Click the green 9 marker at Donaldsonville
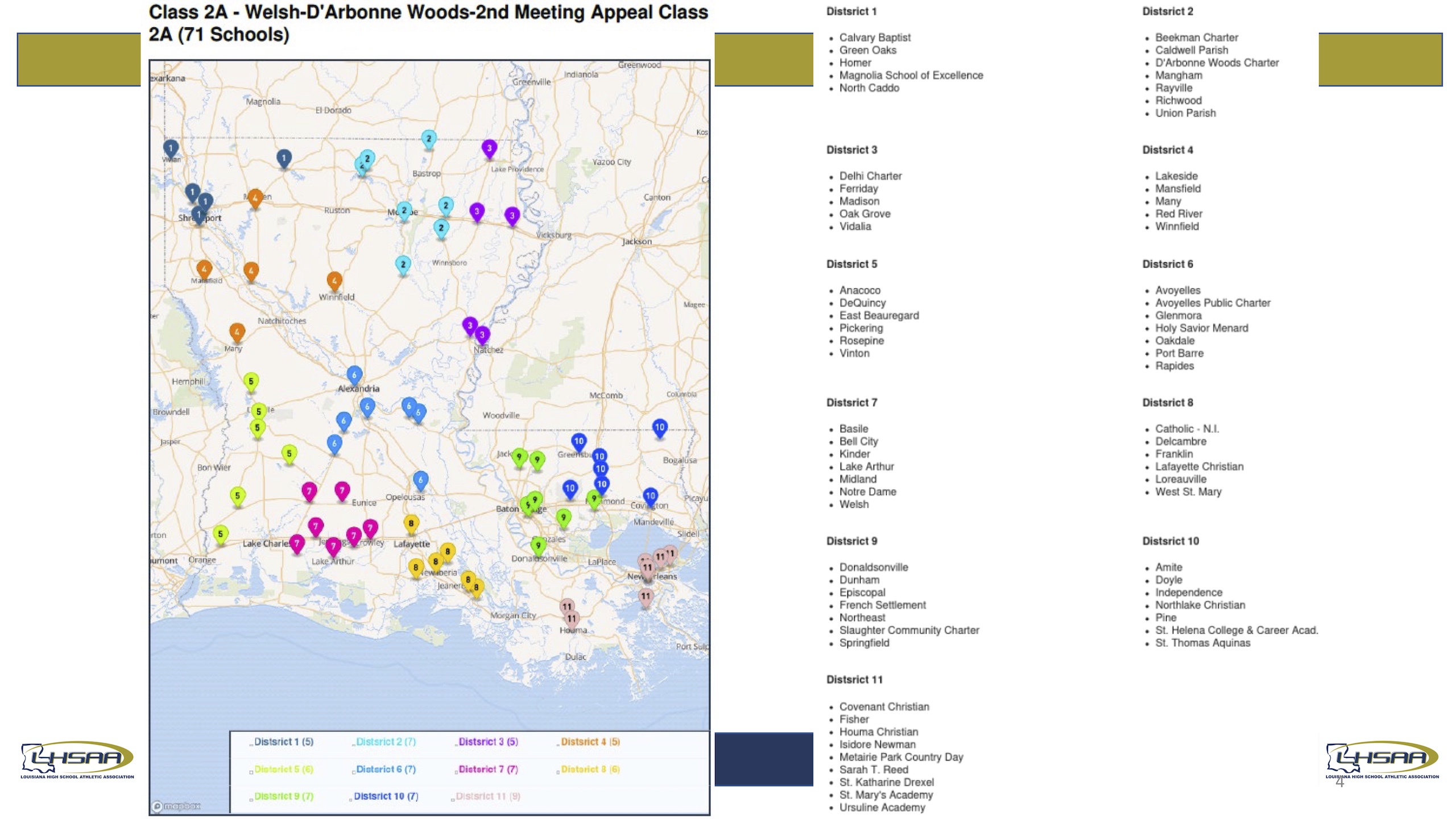The height and width of the screenshot is (819, 1456). [538, 545]
